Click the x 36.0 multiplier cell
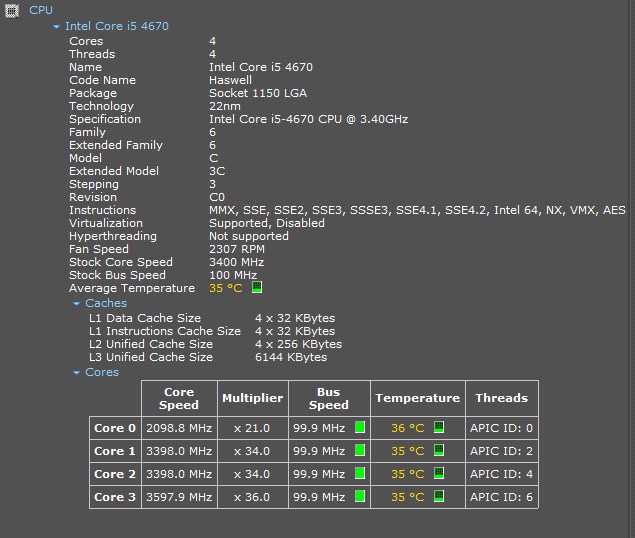 [252, 497]
